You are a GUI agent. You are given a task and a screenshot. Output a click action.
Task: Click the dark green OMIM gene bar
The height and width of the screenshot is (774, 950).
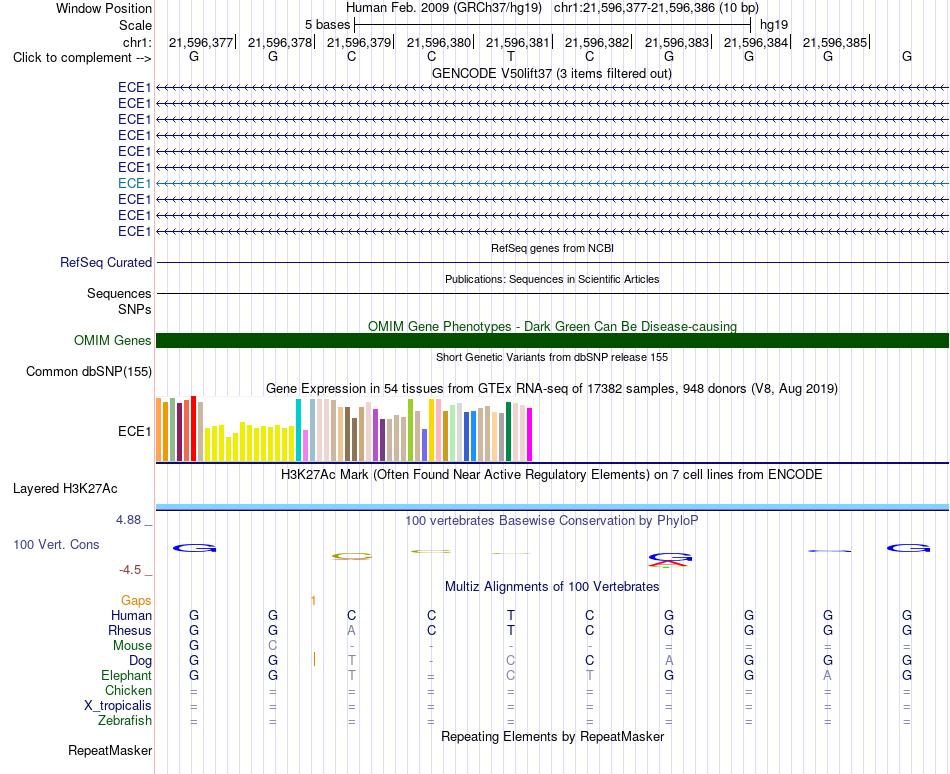tap(552, 340)
